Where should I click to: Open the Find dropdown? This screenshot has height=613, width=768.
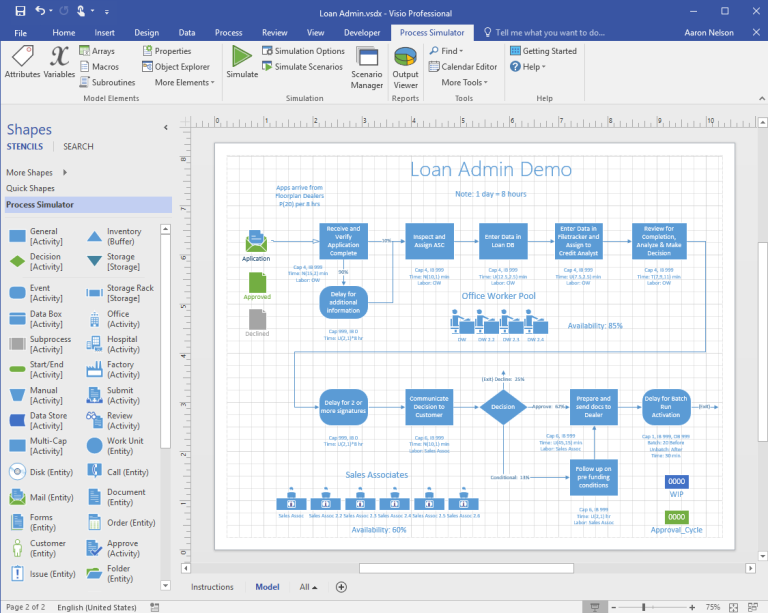(x=446, y=51)
